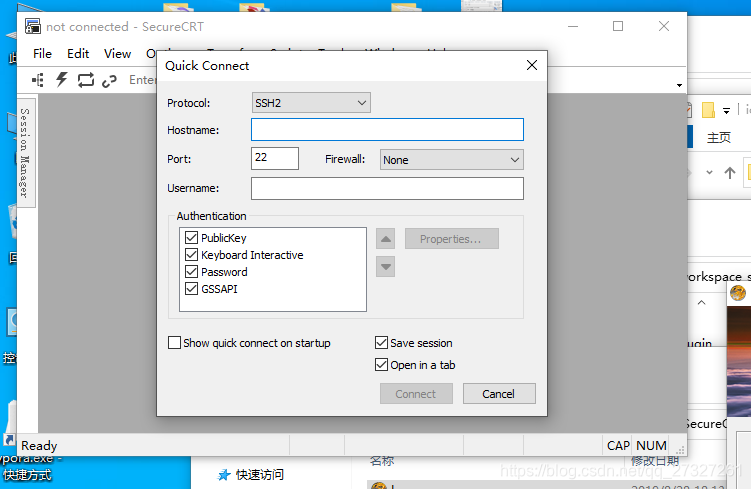This screenshot has width=751, height=489.
Task: Click the Connect in Tab chain-link icon
Action: point(109,81)
